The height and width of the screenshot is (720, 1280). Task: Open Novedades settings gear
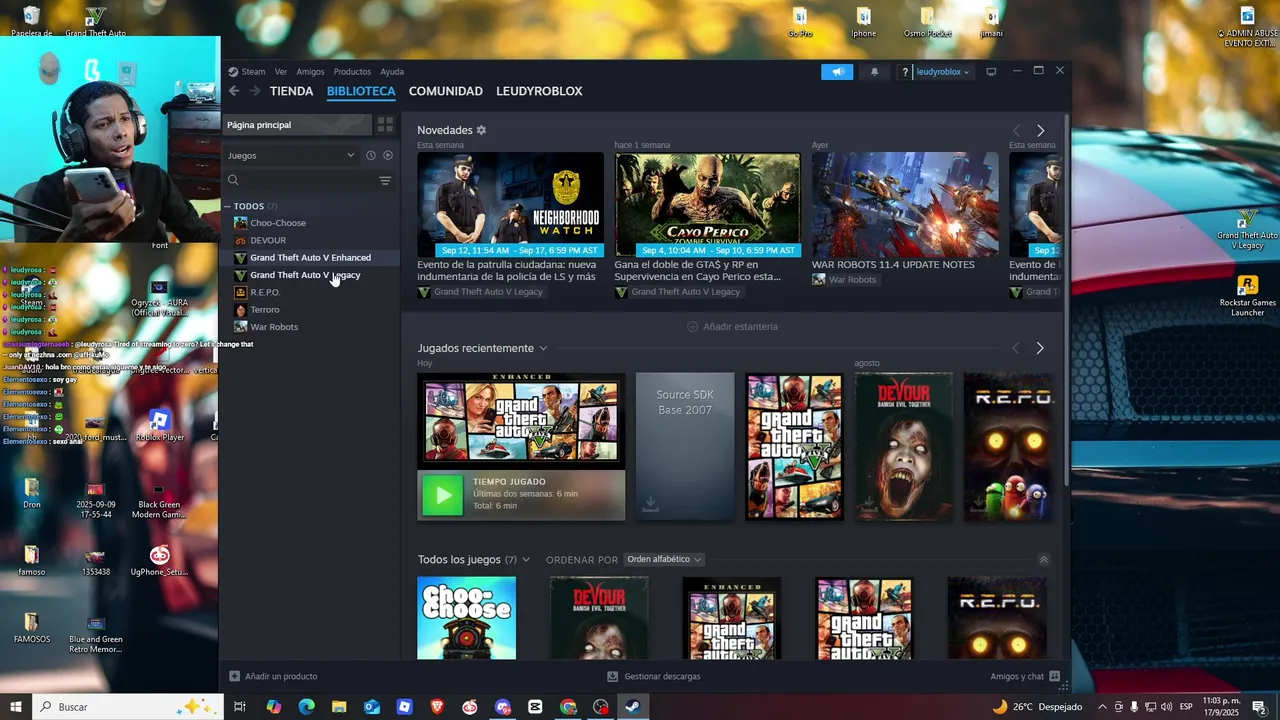pyautogui.click(x=481, y=130)
